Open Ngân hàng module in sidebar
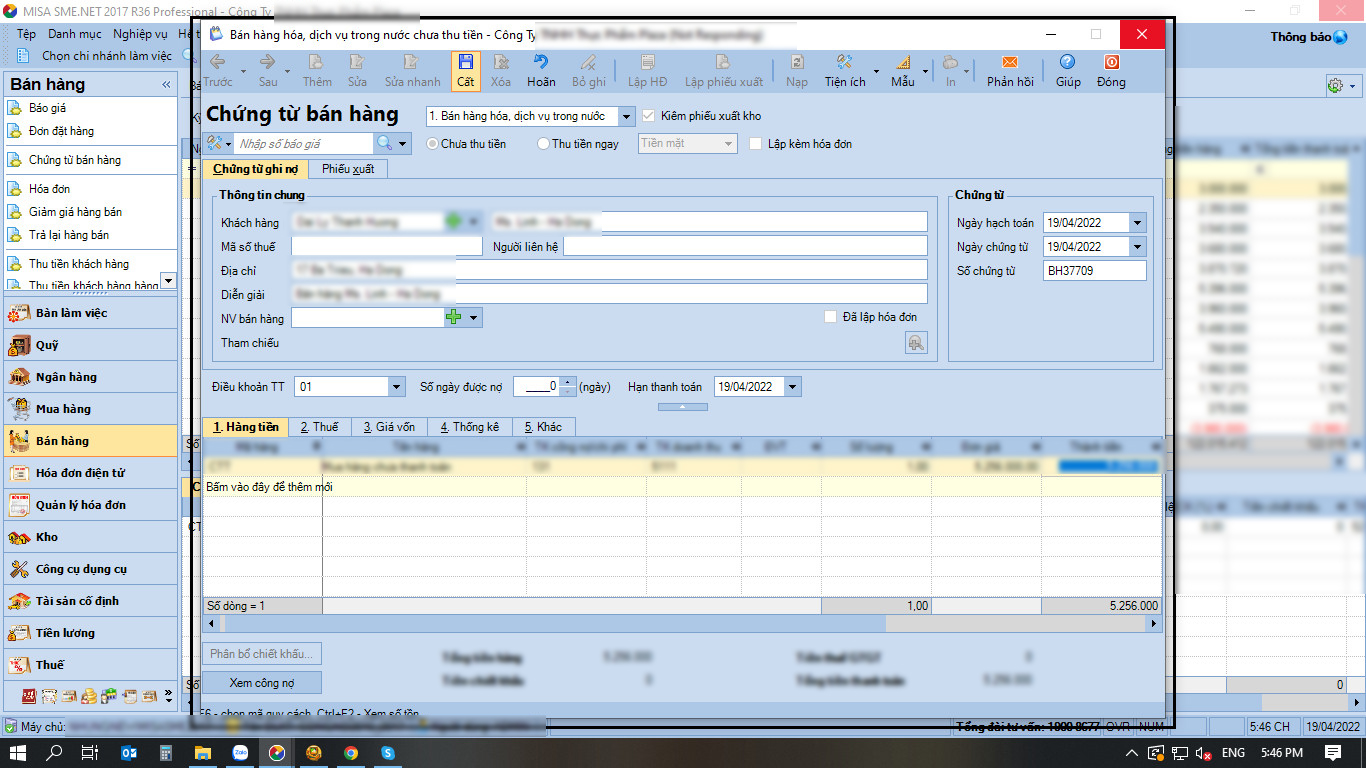This screenshot has width=1366, height=768. coord(90,377)
